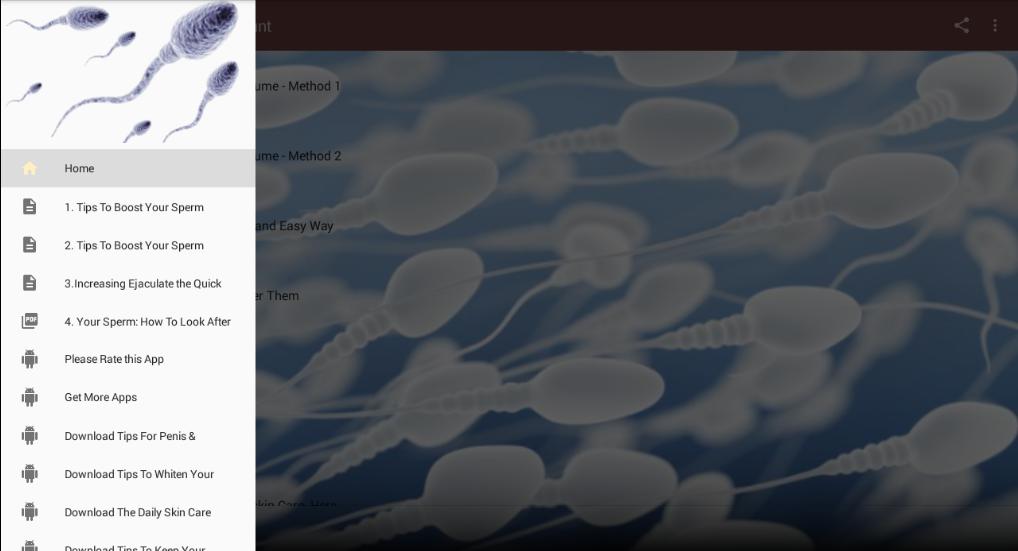The height and width of the screenshot is (551, 1018).
Task: Click Android icon beside Please Rate this App
Action: pos(30,359)
